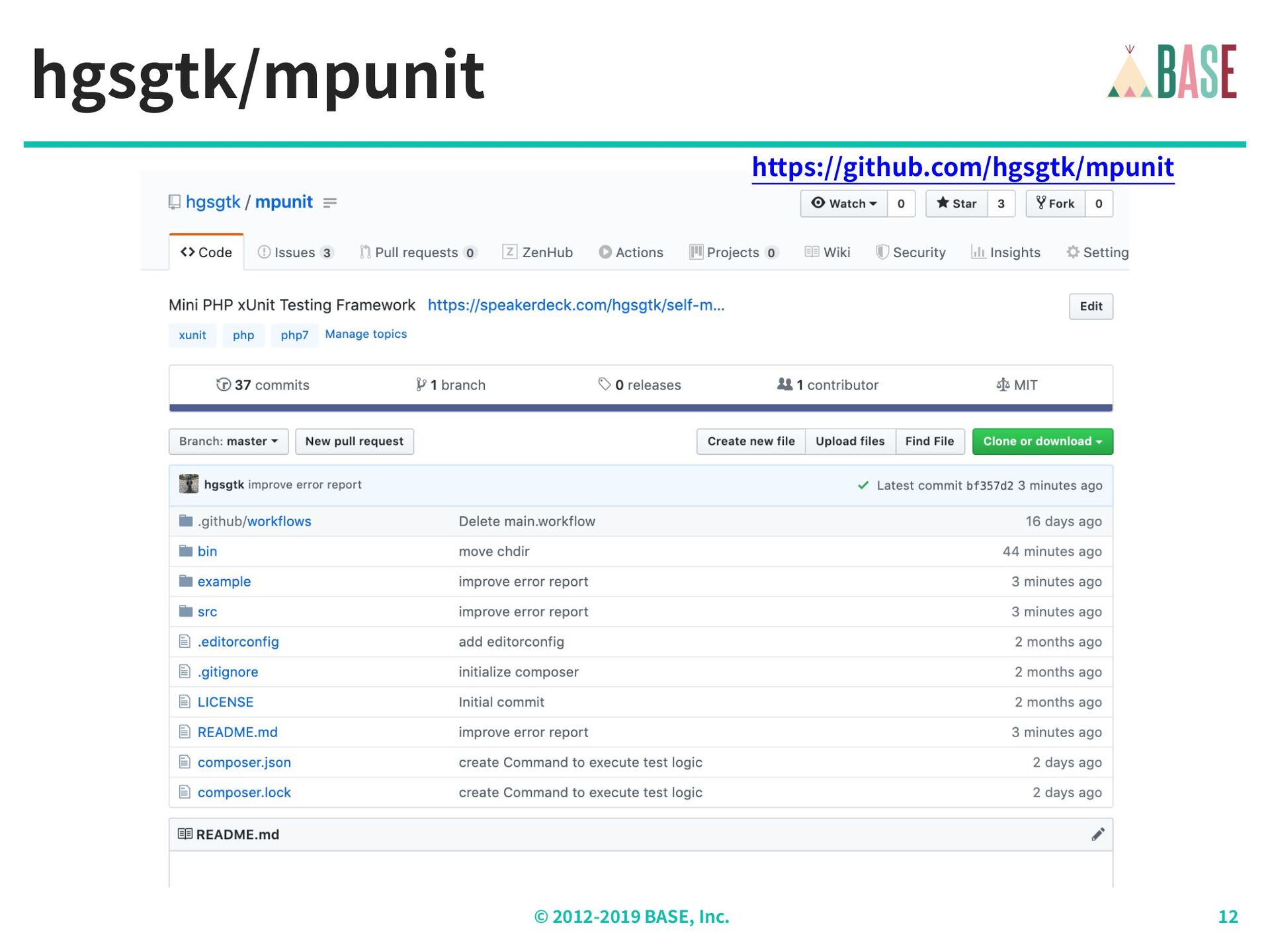Open the Wiki tab
Image resolution: width=1270 pixels, height=952 pixels.
827,253
